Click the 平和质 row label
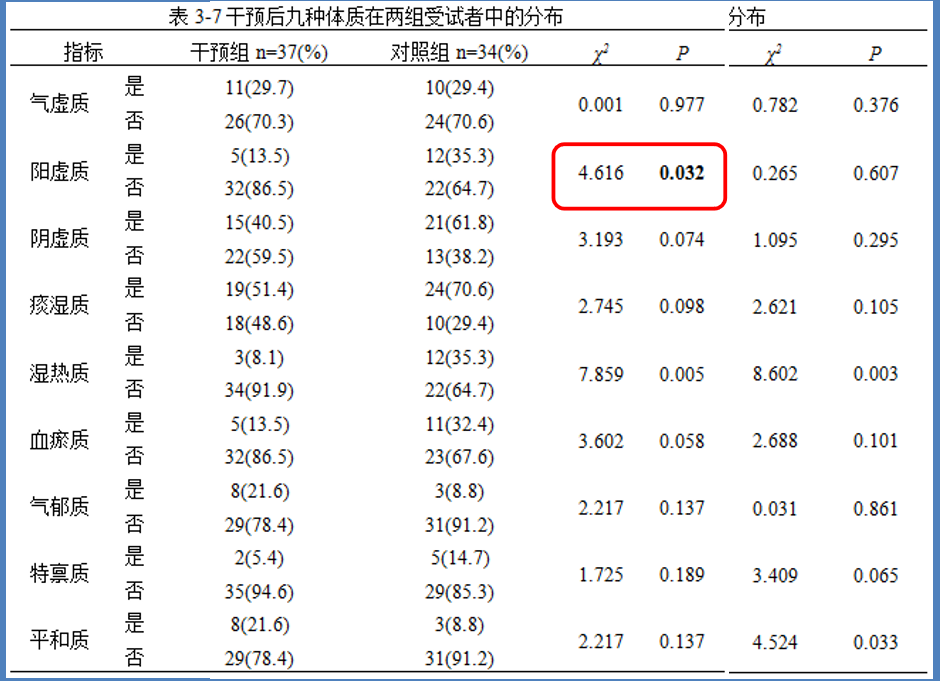940x681 pixels. coord(60,641)
